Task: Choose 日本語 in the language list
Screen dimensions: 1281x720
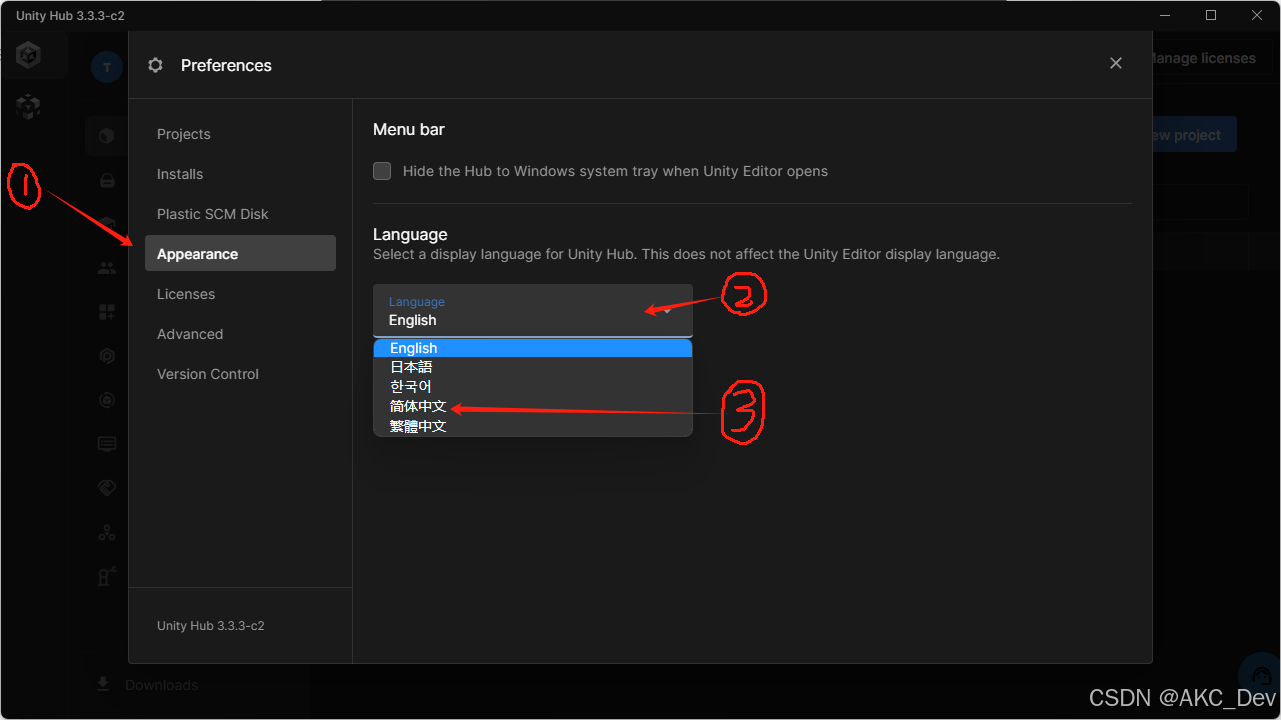Action: coord(533,367)
